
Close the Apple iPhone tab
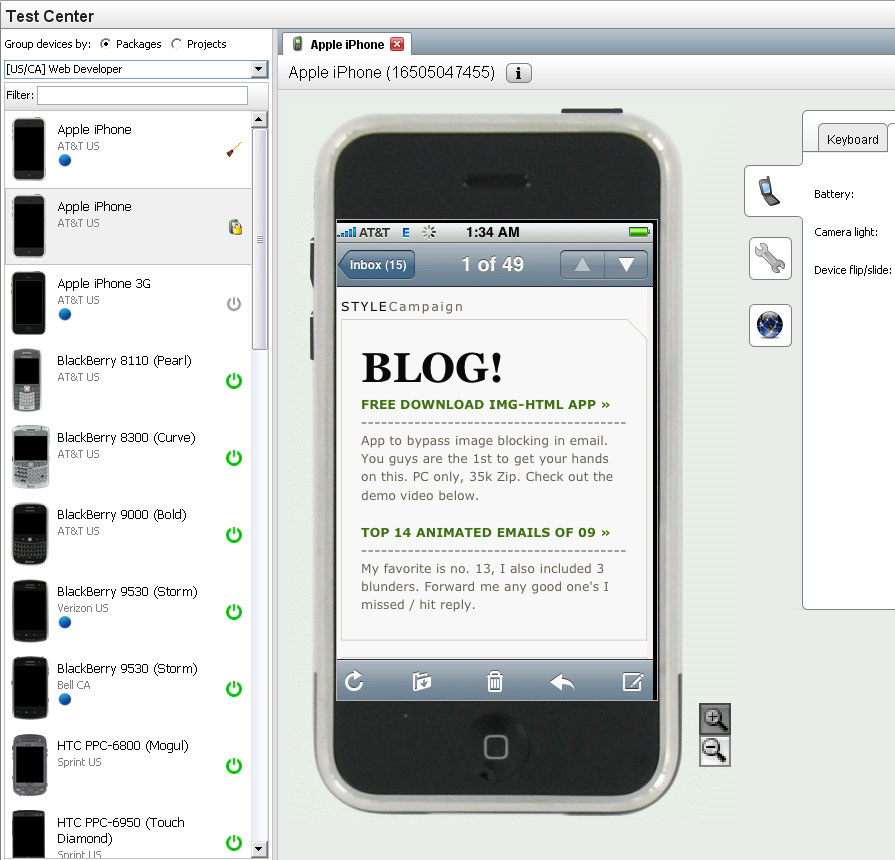pos(397,44)
